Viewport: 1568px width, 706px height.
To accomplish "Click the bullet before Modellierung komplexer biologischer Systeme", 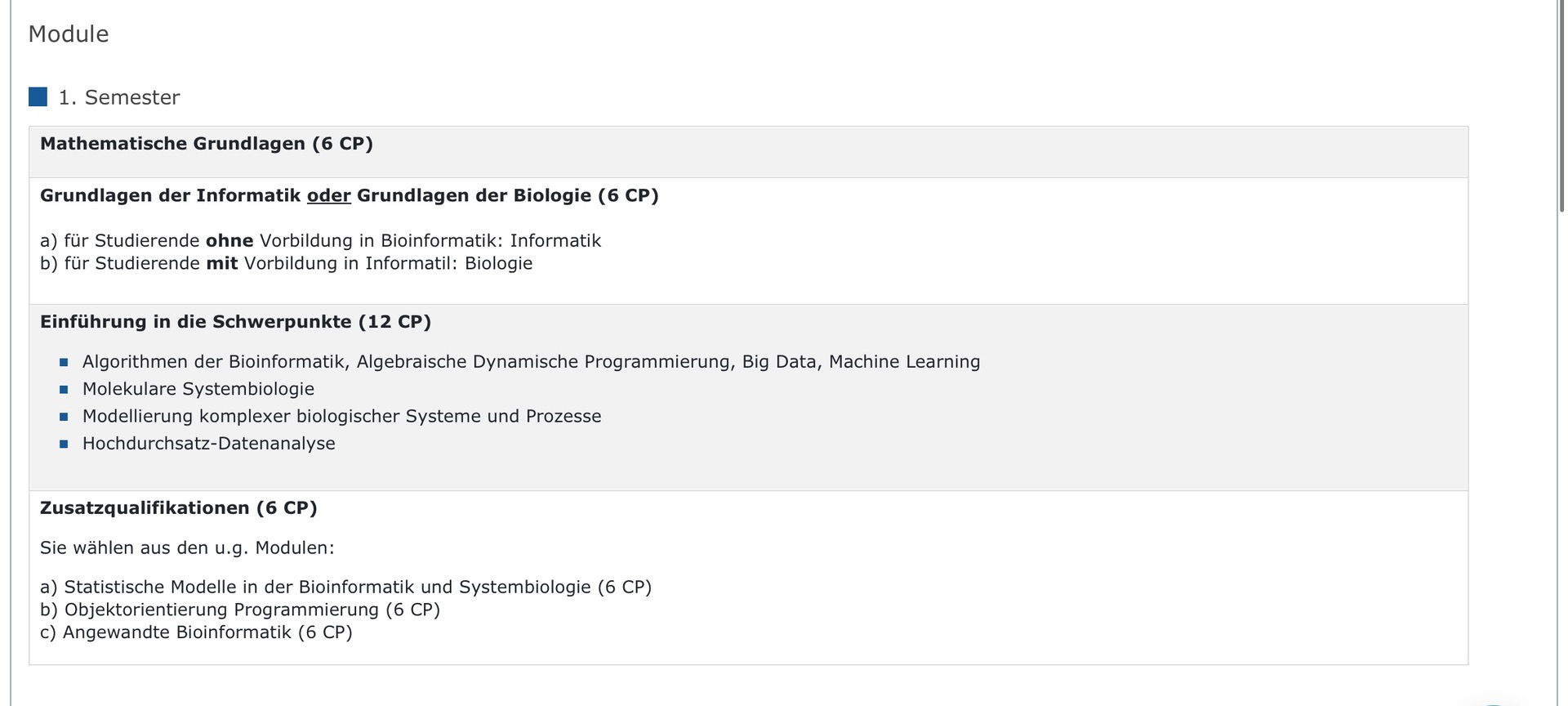I will pos(64,417).
